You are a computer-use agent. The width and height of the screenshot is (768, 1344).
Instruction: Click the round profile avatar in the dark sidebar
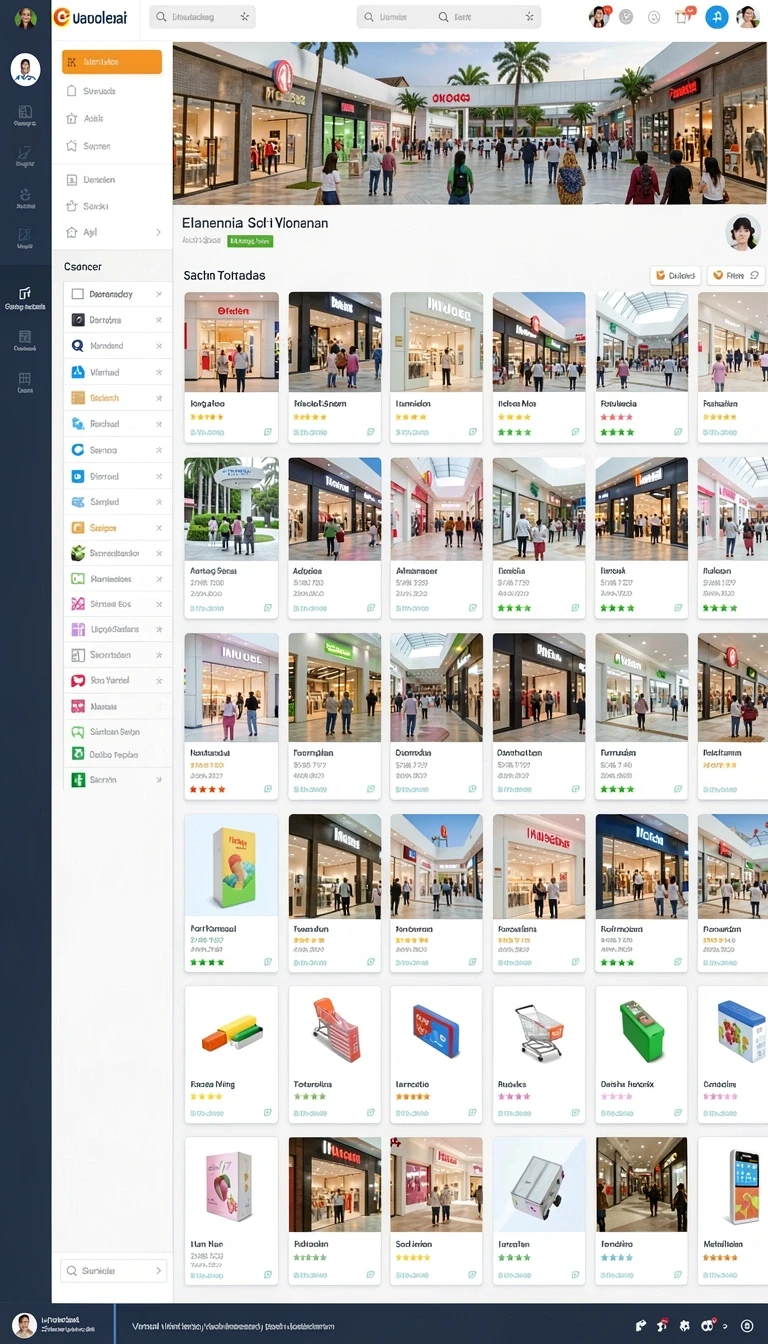[x=25, y=69]
